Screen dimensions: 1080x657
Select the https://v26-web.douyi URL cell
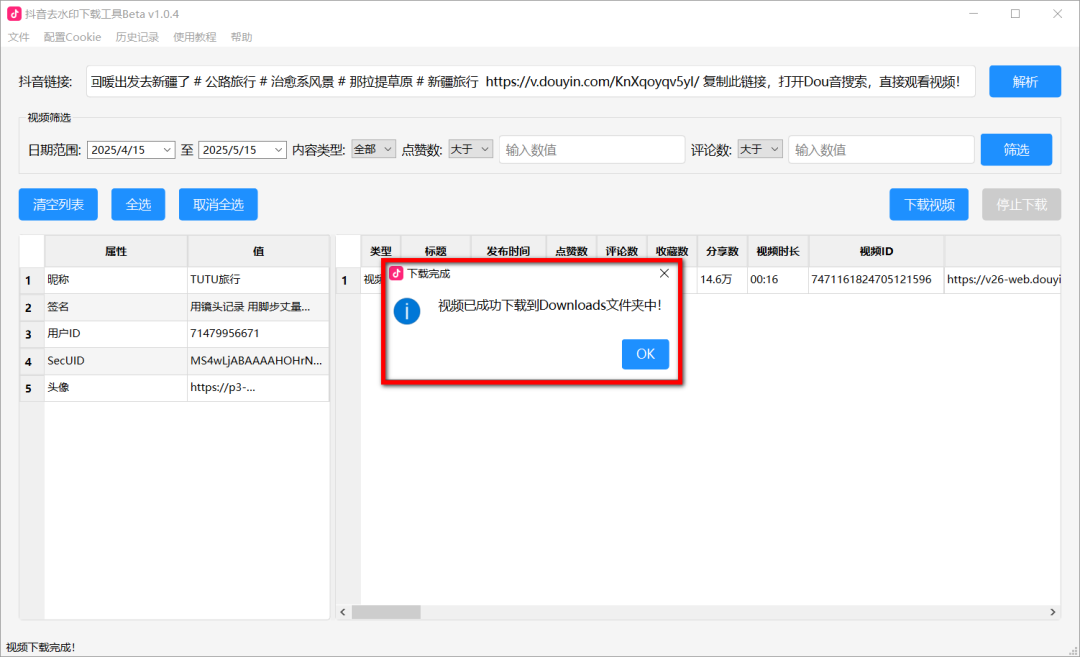[x=1002, y=280]
